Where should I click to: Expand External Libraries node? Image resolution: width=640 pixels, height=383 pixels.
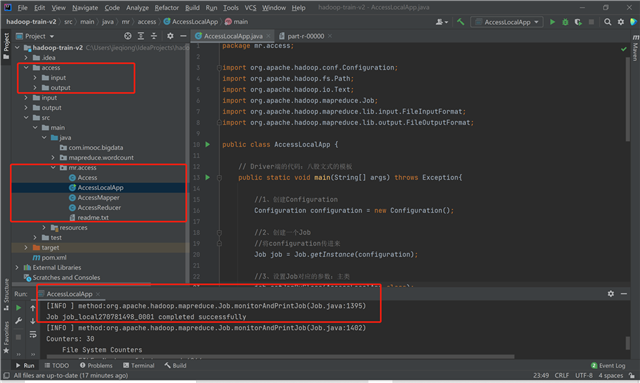(x=17, y=267)
